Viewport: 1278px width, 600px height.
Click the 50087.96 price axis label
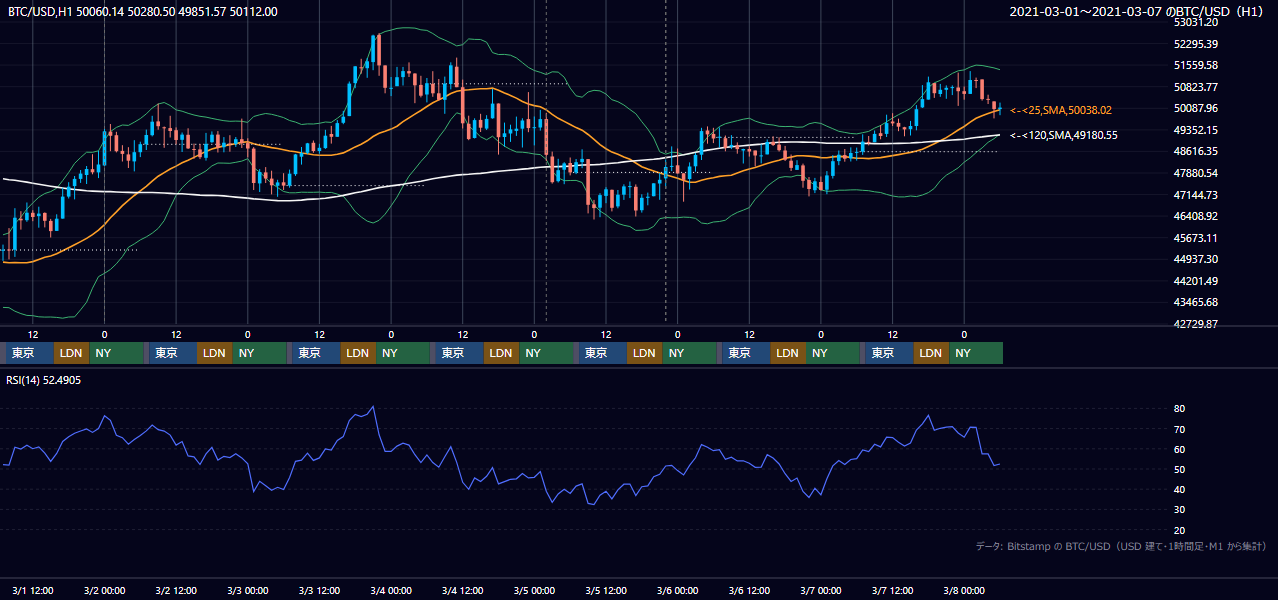tap(1196, 108)
